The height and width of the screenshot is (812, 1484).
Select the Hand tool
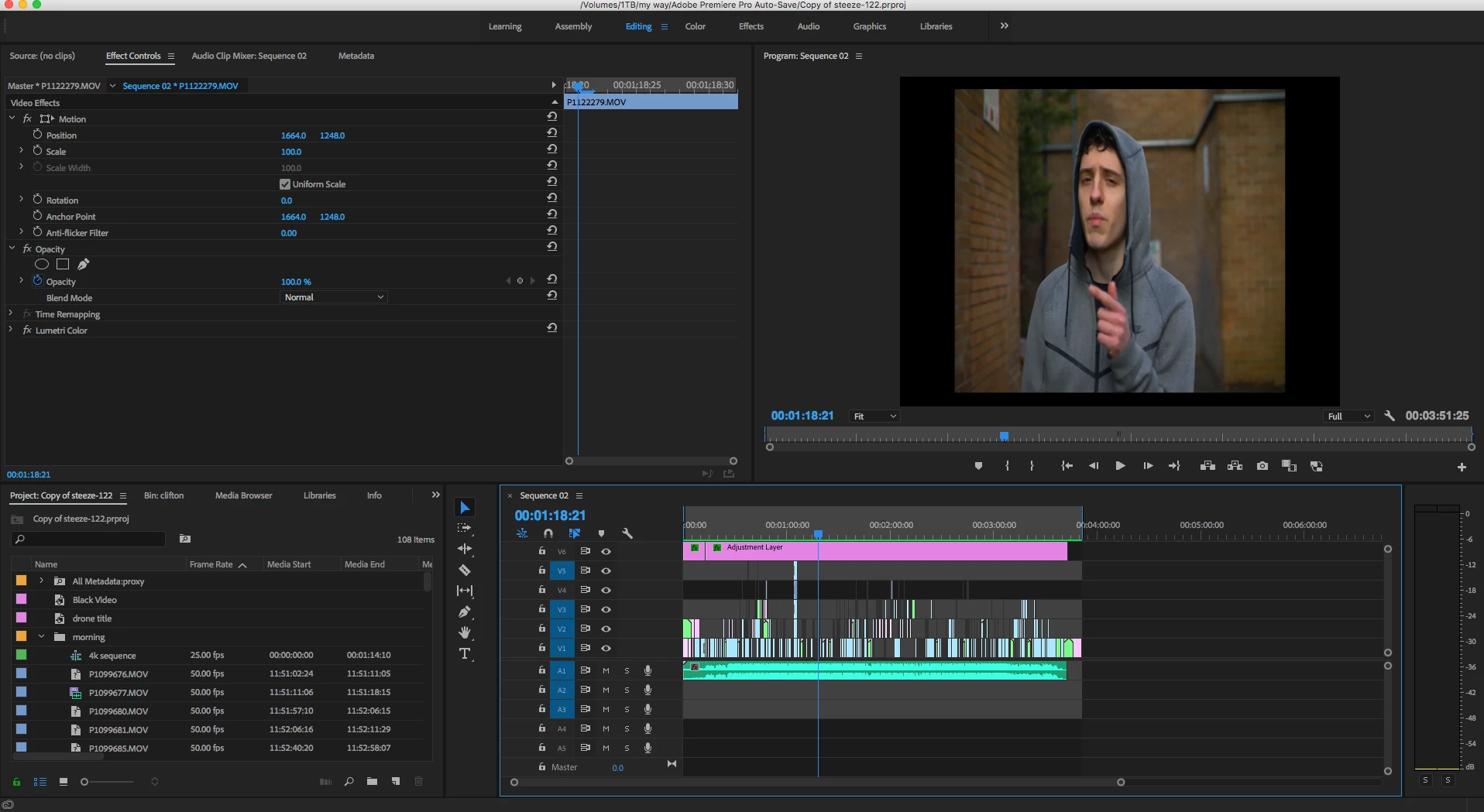tap(465, 632)
